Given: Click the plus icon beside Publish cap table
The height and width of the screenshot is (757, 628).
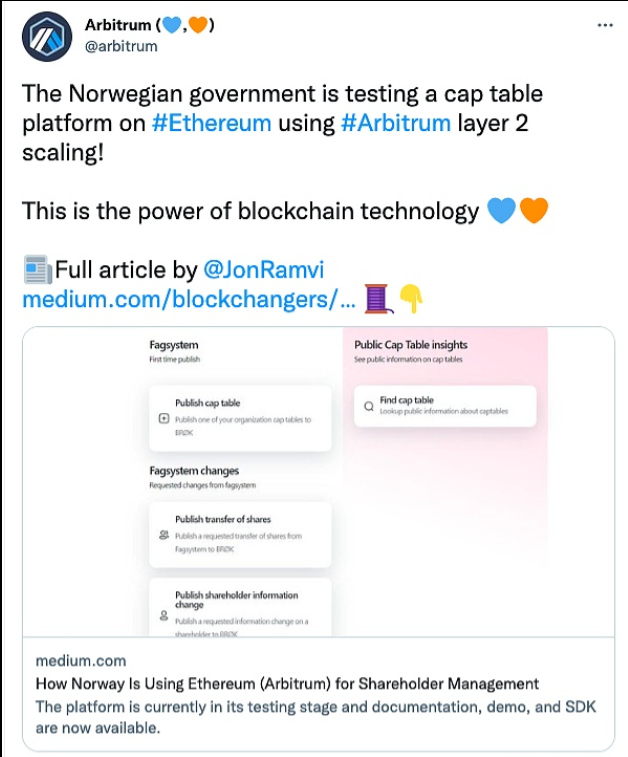Looking at the screenshot, I should pyautogui.click(x=165, y=419).
